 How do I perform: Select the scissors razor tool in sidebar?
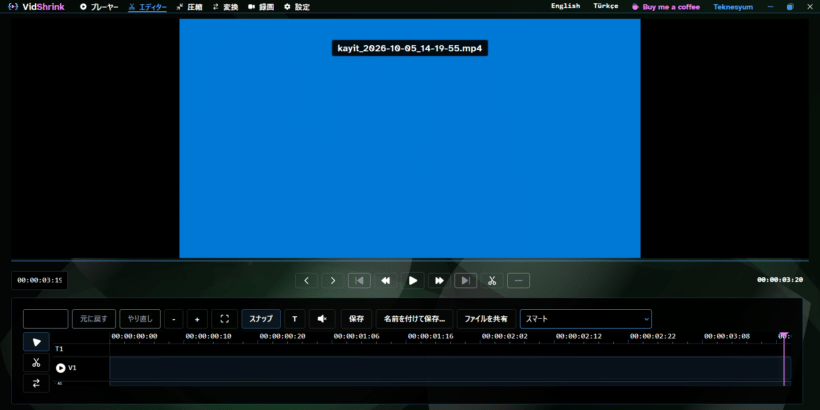click(x=37, y=362)
